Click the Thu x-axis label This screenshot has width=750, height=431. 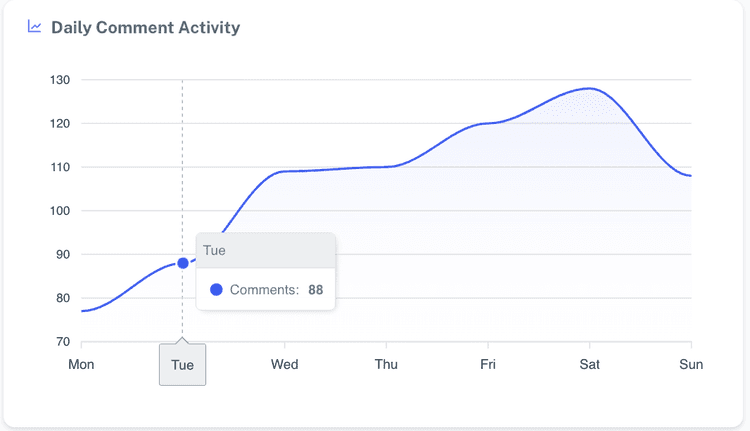coord(386,365)
